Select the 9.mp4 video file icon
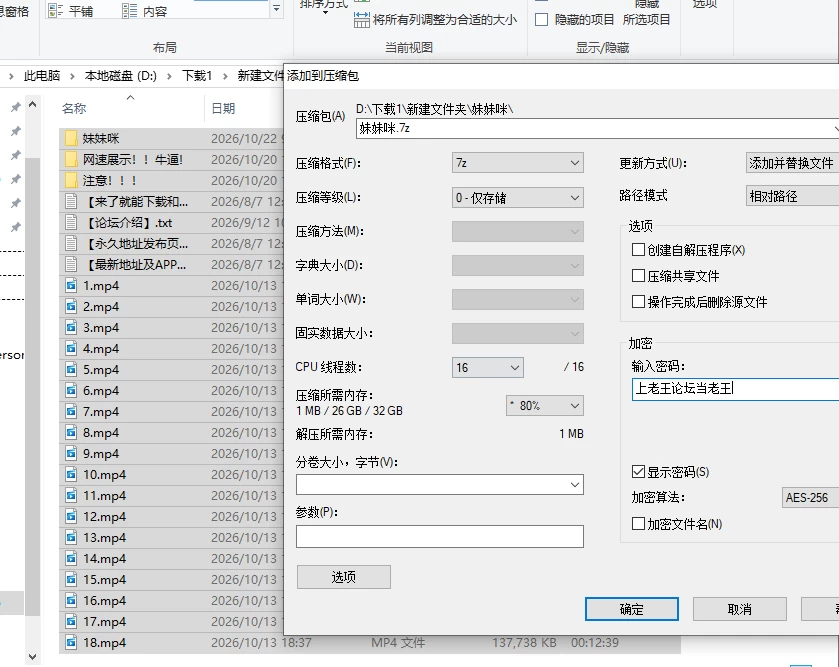This screenshot has width=839, height=667. click(71, 454)
